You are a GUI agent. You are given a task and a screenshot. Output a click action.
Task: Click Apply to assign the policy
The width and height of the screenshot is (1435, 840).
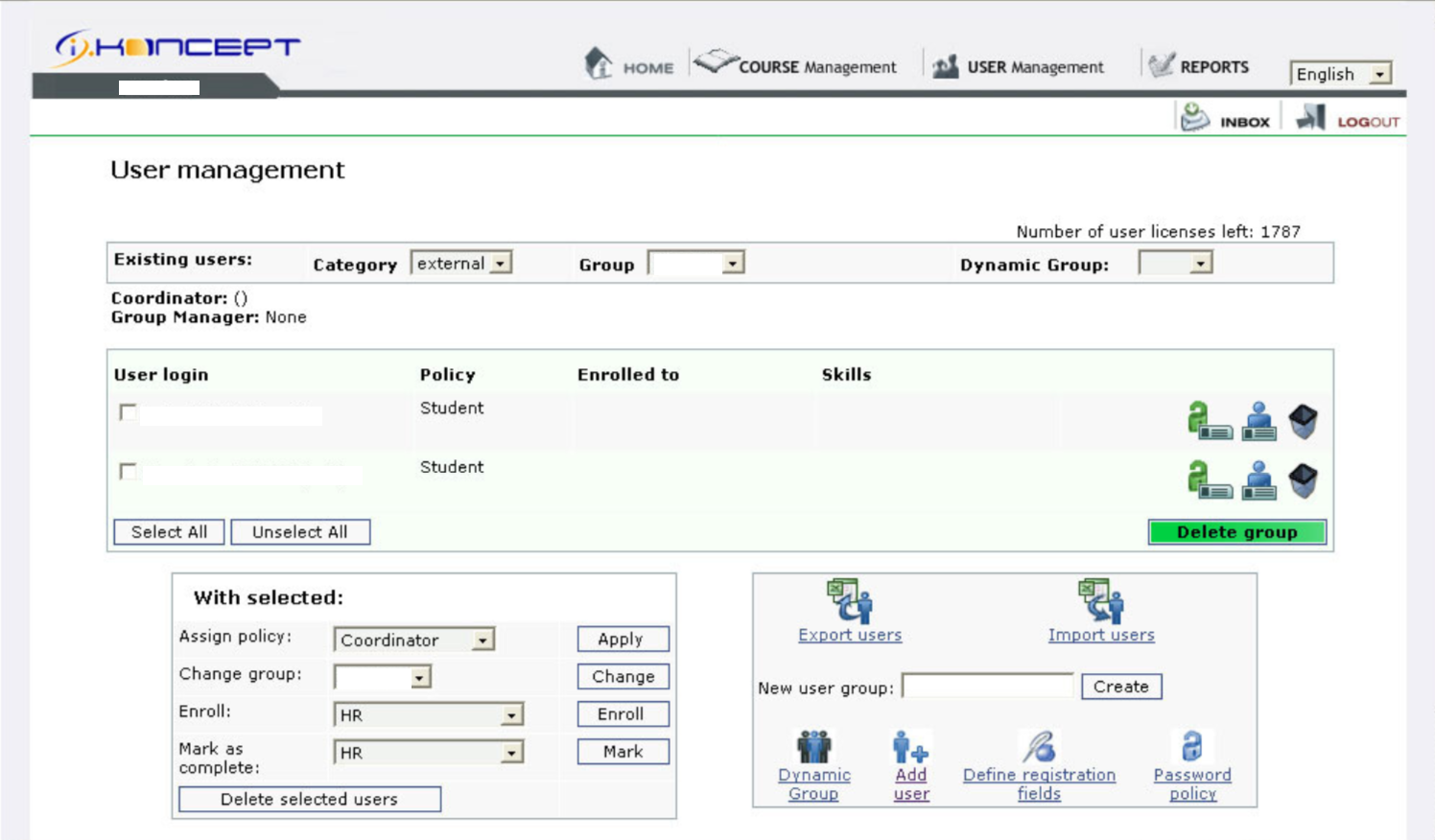[x=623, y=639]
